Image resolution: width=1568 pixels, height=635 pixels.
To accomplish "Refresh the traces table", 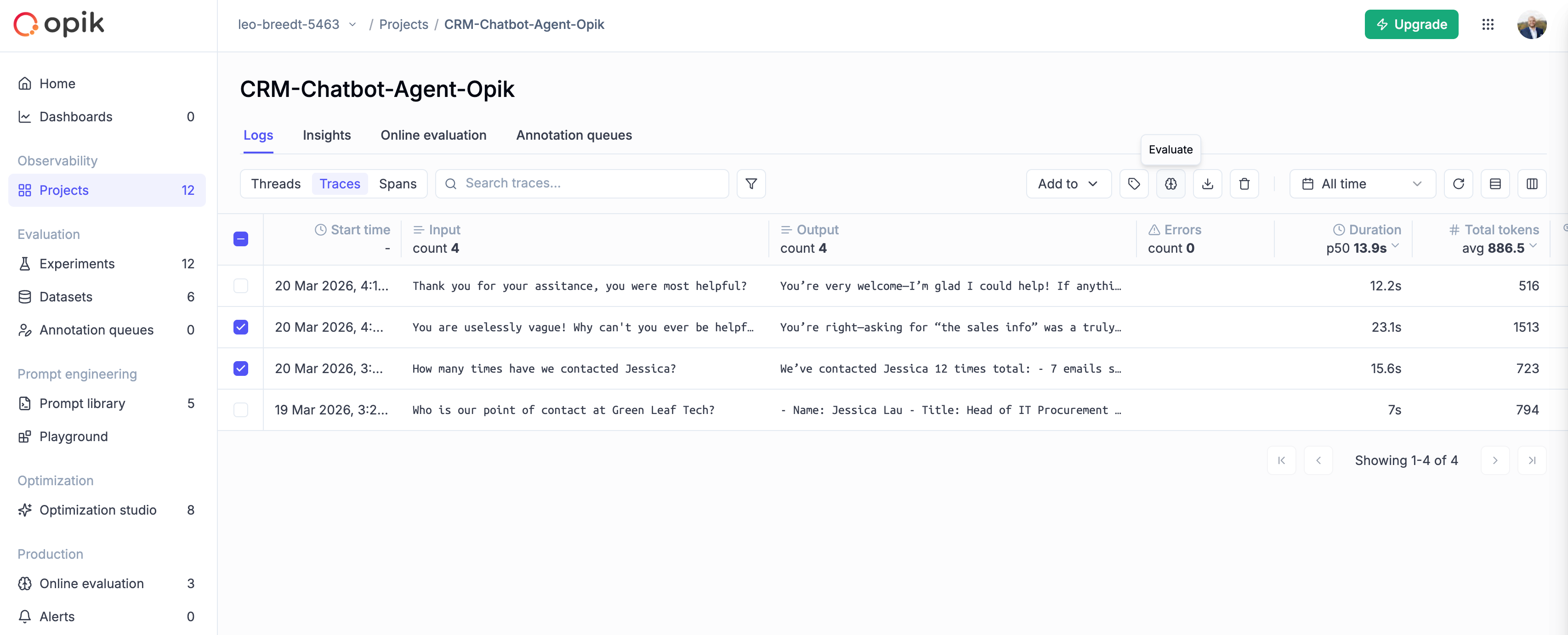I will point(1459,183).
